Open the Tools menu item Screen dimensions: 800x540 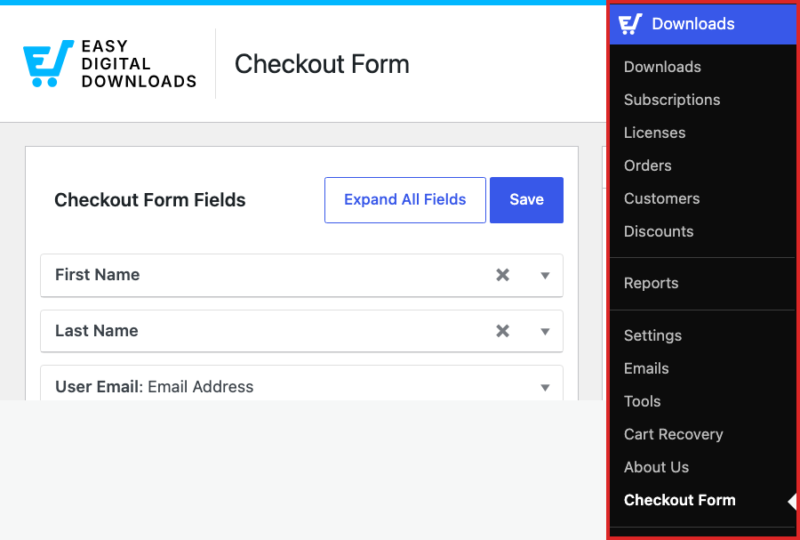[x=642, y=401]
